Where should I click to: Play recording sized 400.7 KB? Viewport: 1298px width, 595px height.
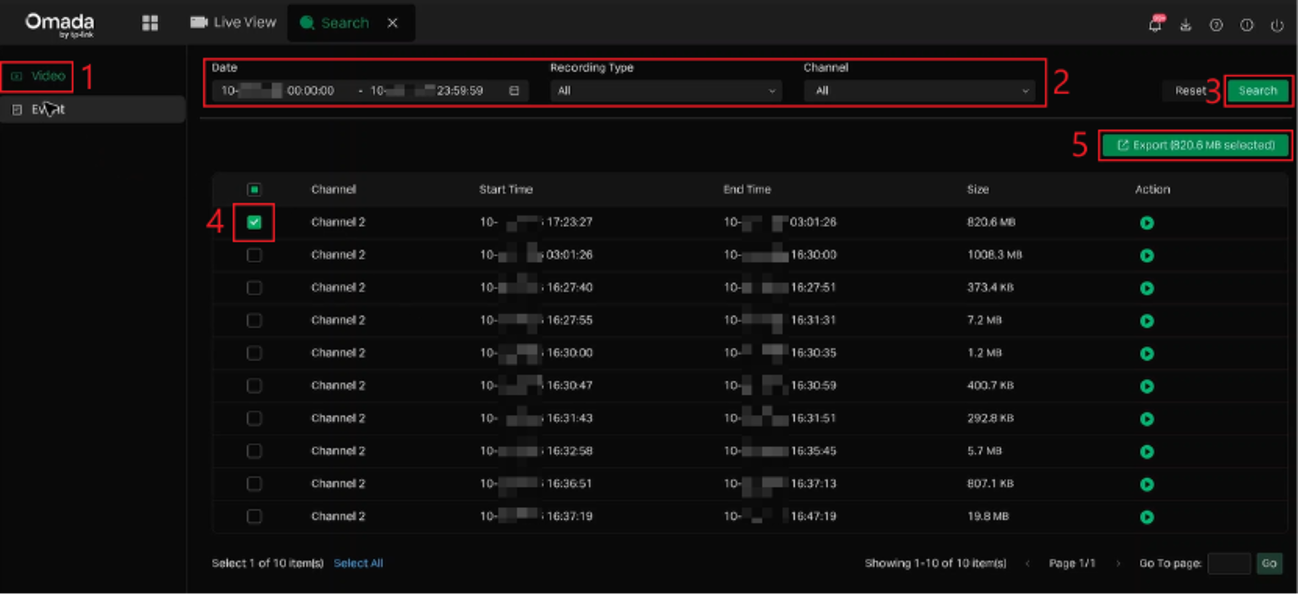(1147, 386)
